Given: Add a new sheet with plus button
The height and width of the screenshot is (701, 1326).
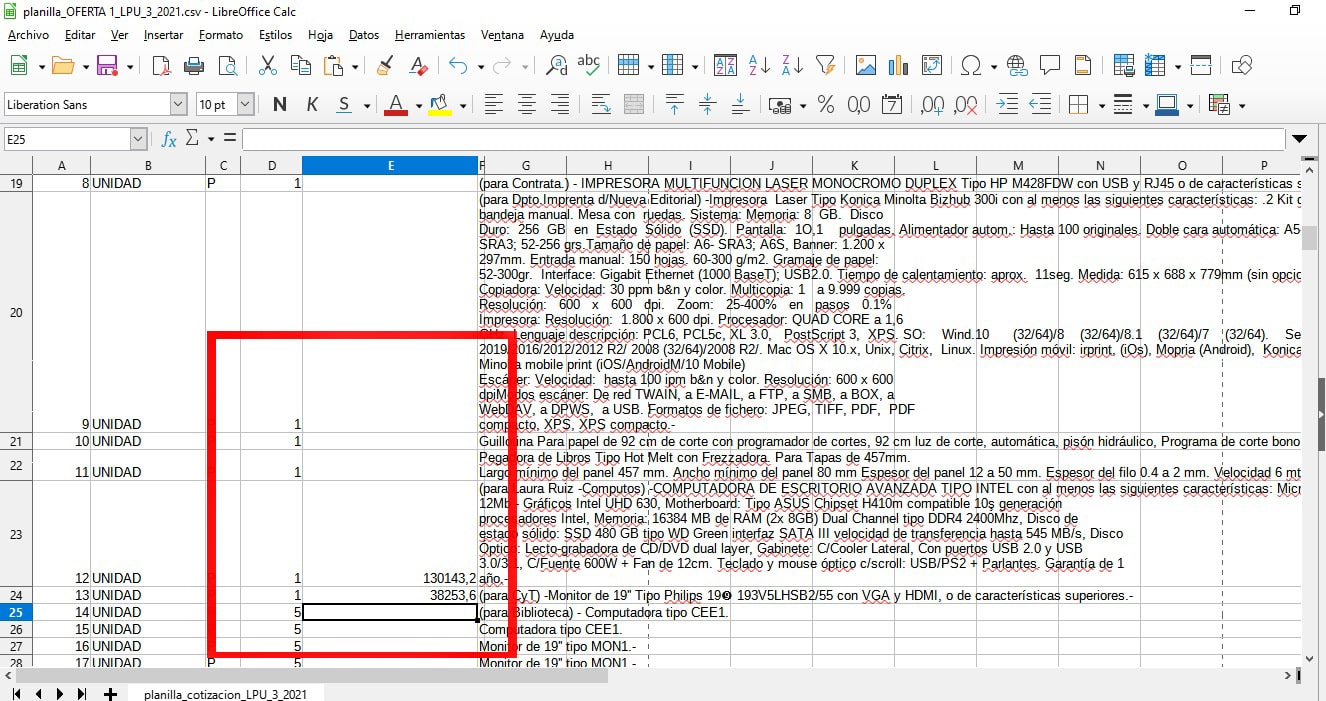Looking at the screenshot, I should click(110, 694).
